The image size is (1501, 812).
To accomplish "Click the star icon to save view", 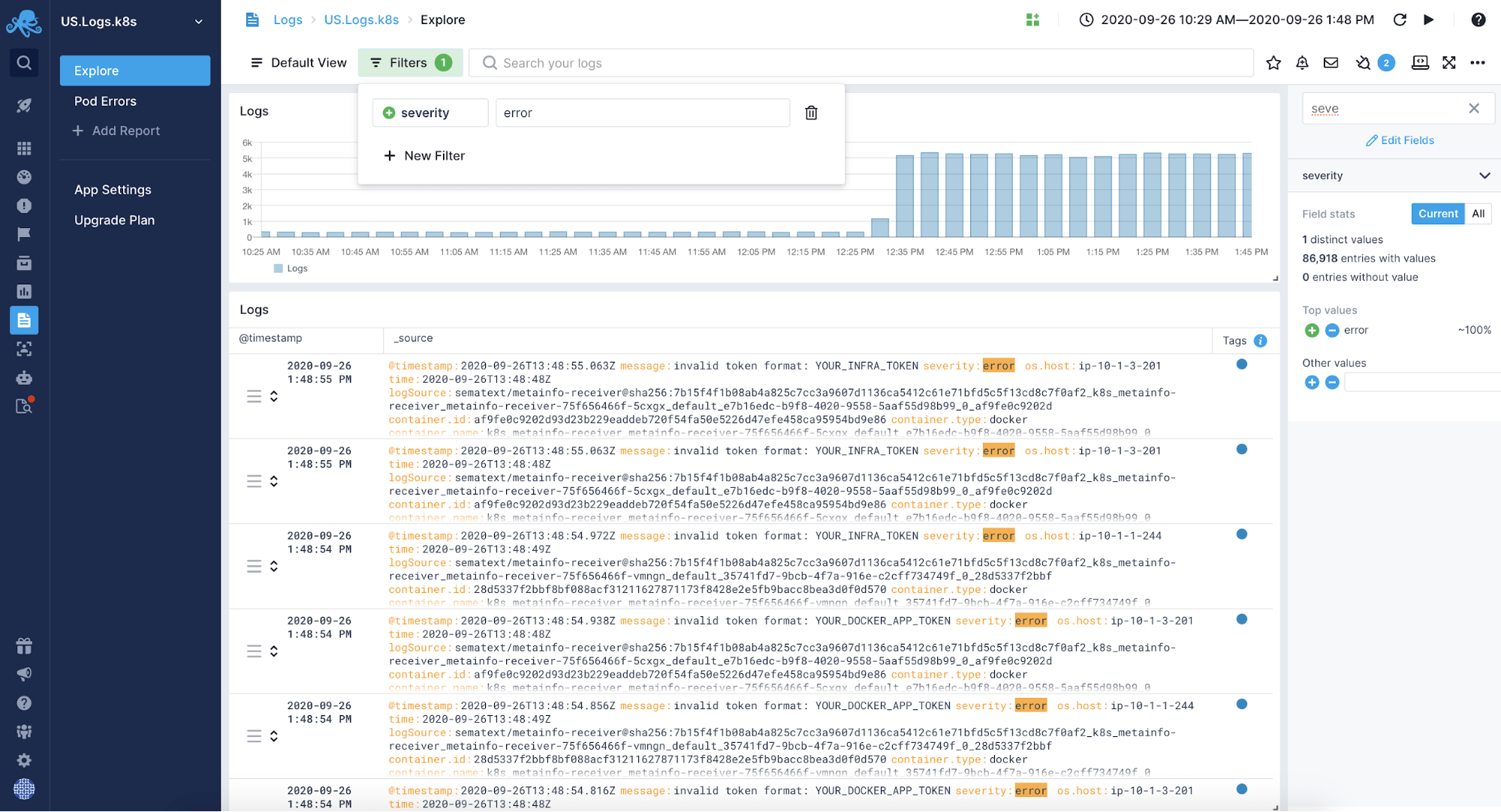I will [x=1273, y=63].
